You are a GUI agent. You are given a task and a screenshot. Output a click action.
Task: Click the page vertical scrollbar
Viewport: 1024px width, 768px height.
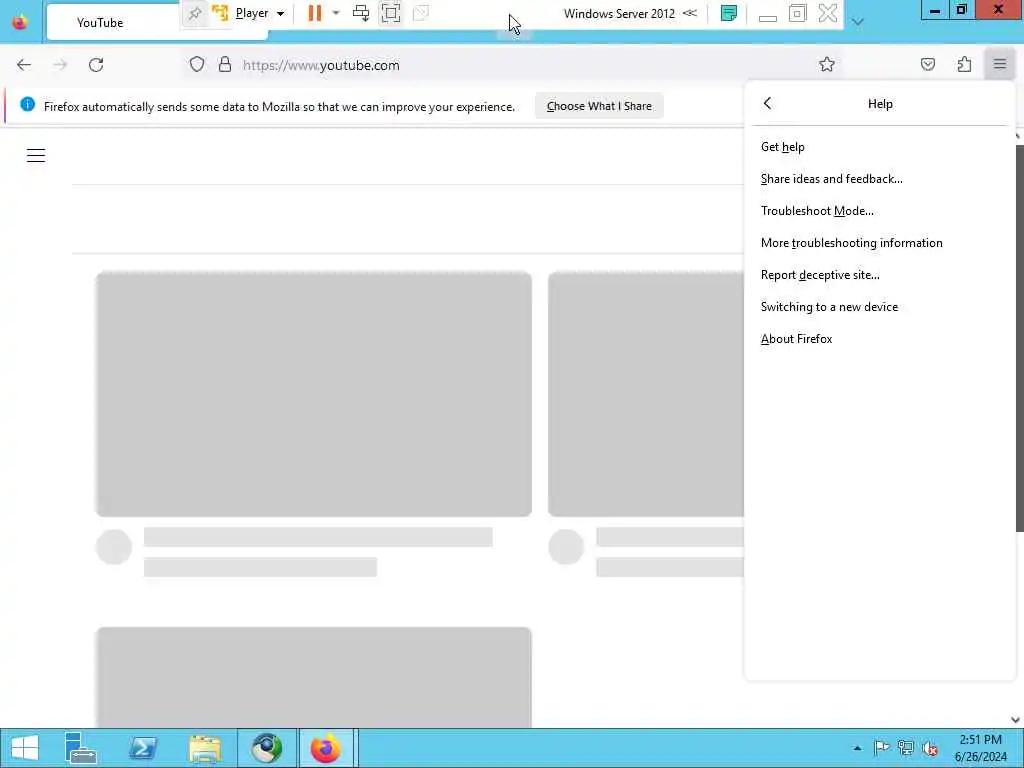[1018, 338]
